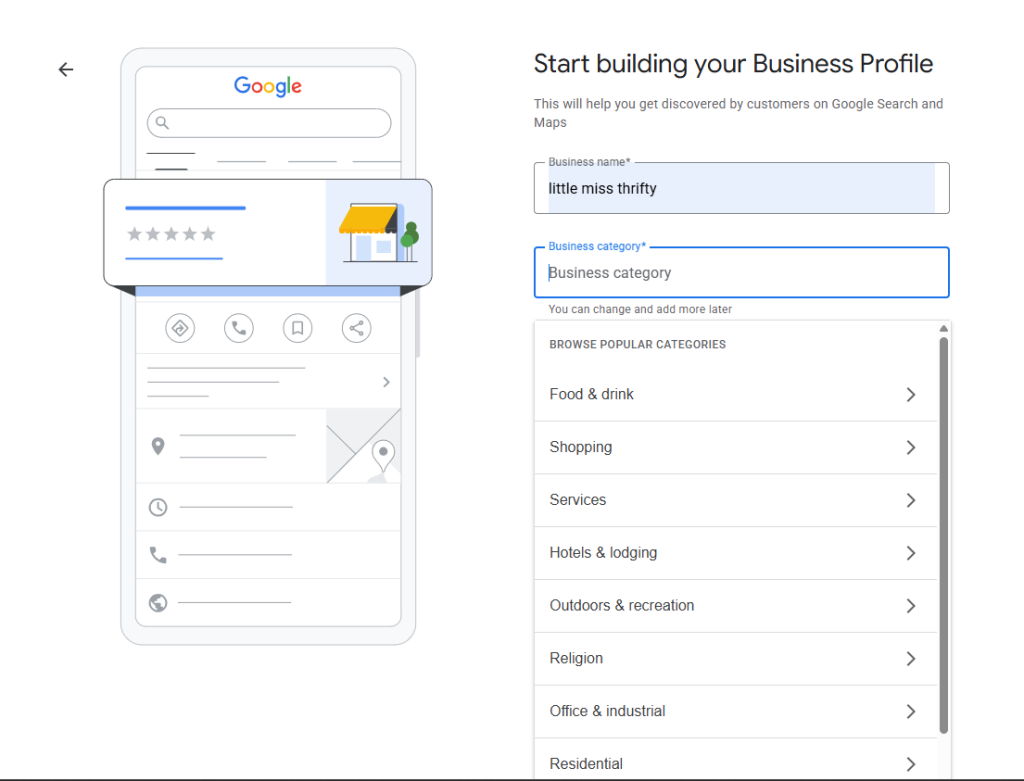Click the share icon in phone mockup
The width and height of the screenshot is (1024, 781).
click(x=357, y=328)
